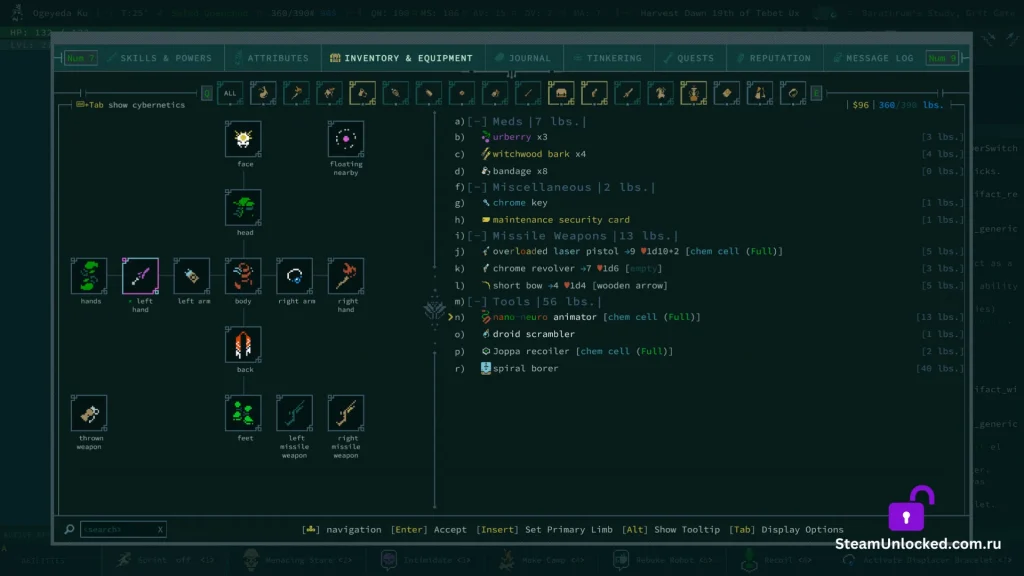Collapse the Missile Weapons category

click(x=477, y=236)
